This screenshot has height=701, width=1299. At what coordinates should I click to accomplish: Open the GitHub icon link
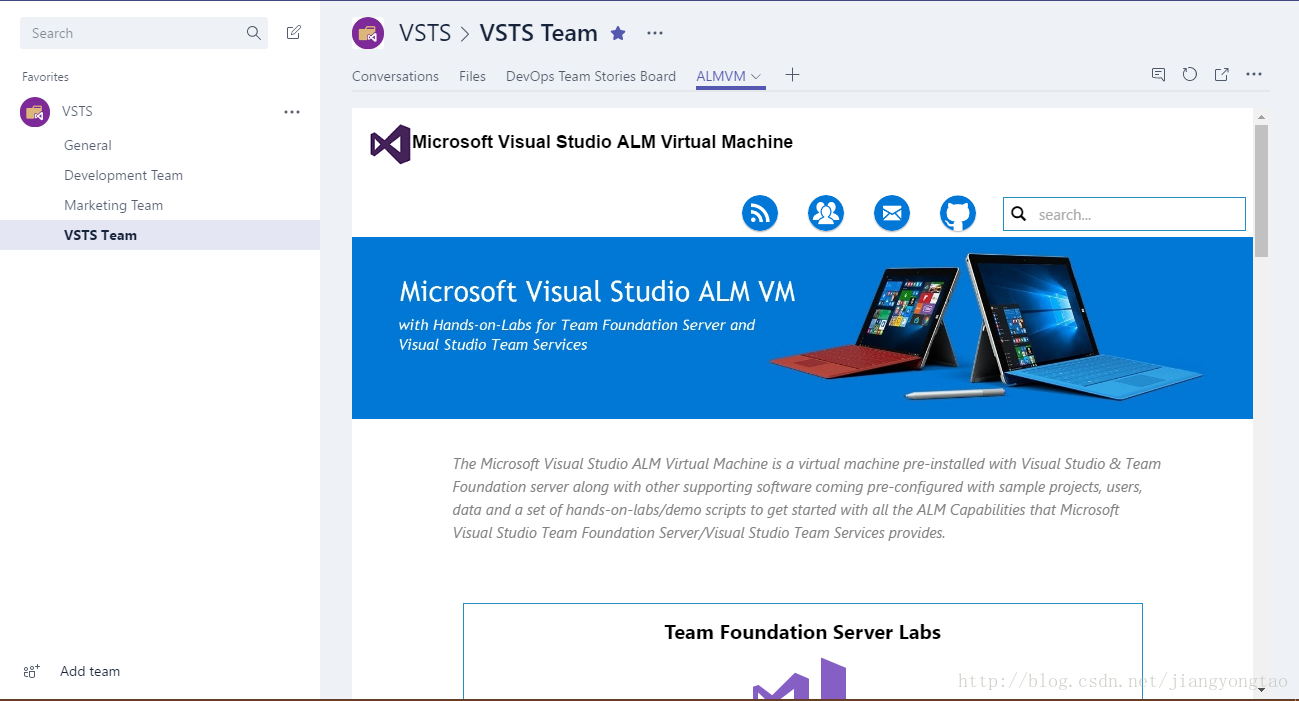[958, 213]
